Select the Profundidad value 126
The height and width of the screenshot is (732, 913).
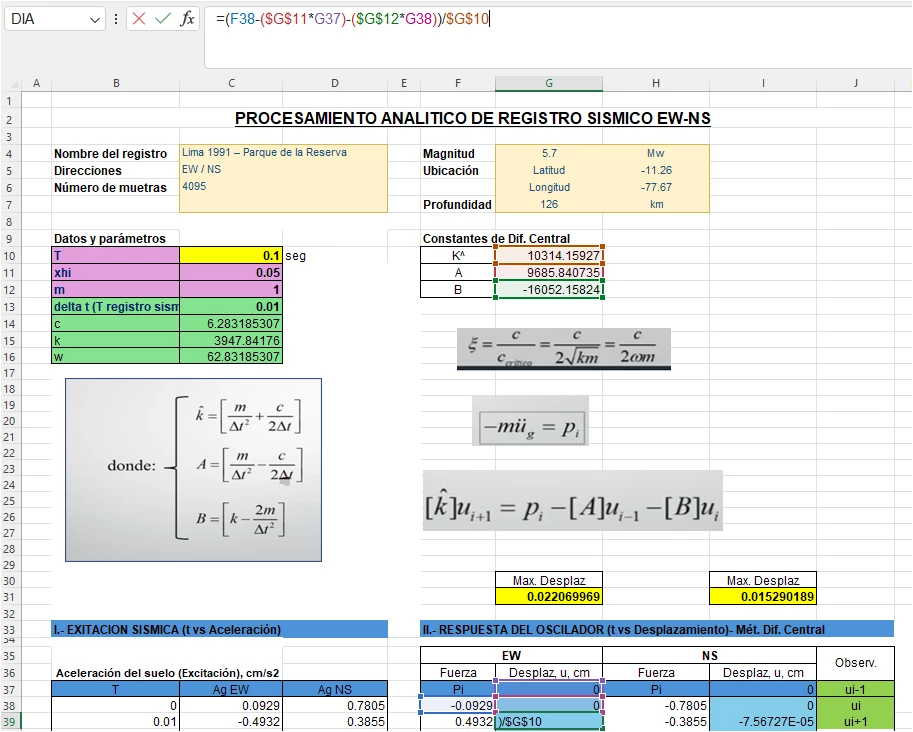(548, 204)
